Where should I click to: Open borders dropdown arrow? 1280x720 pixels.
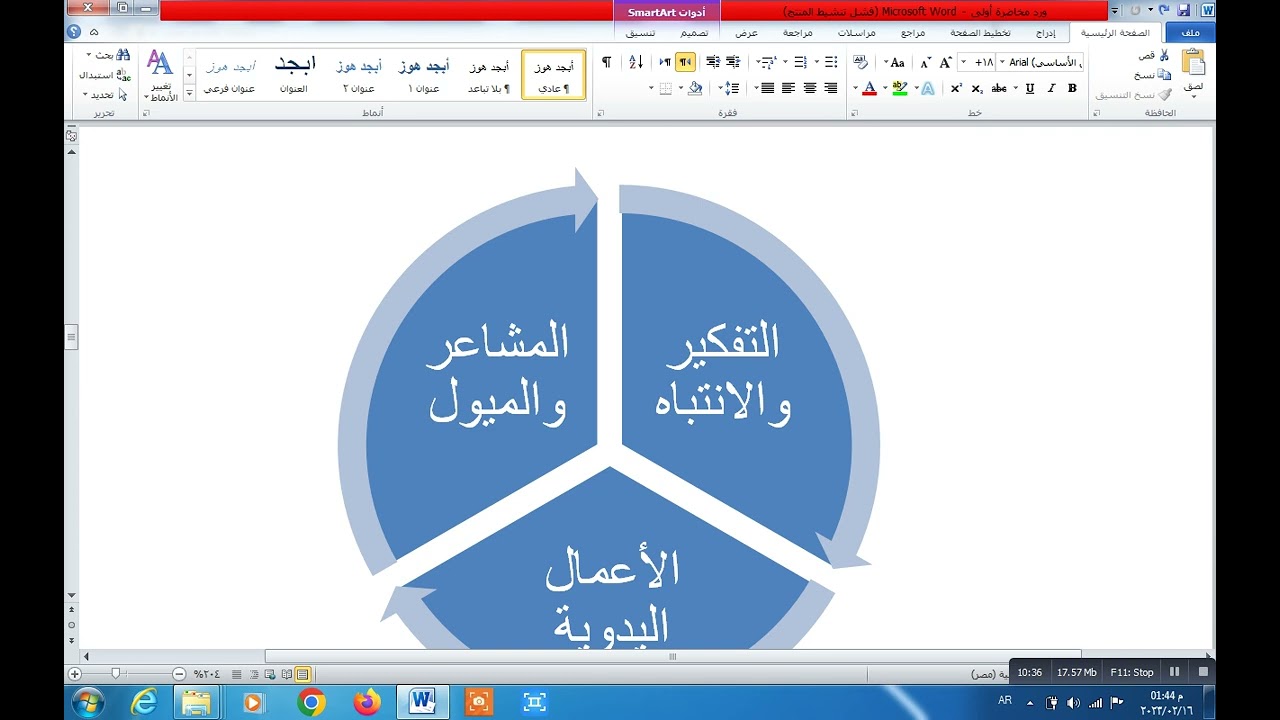point(651,88)
